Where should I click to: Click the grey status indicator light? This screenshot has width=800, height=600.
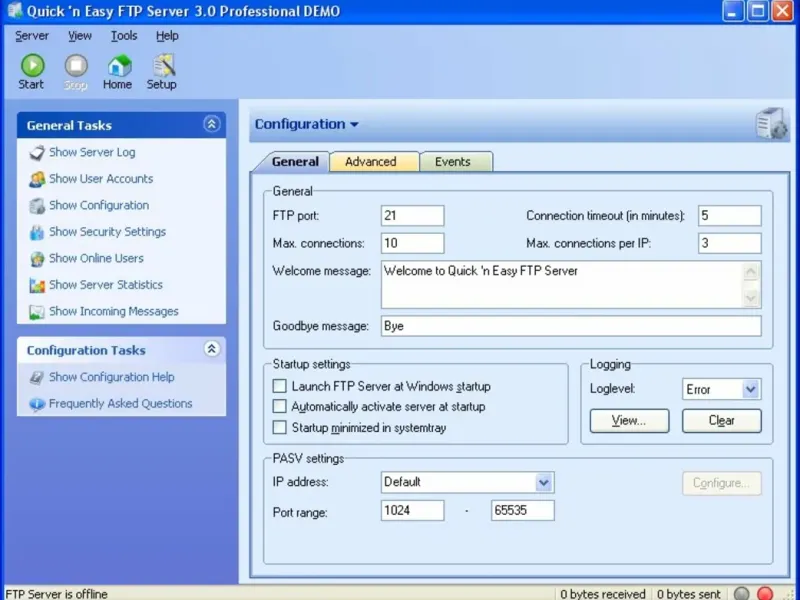742,593
